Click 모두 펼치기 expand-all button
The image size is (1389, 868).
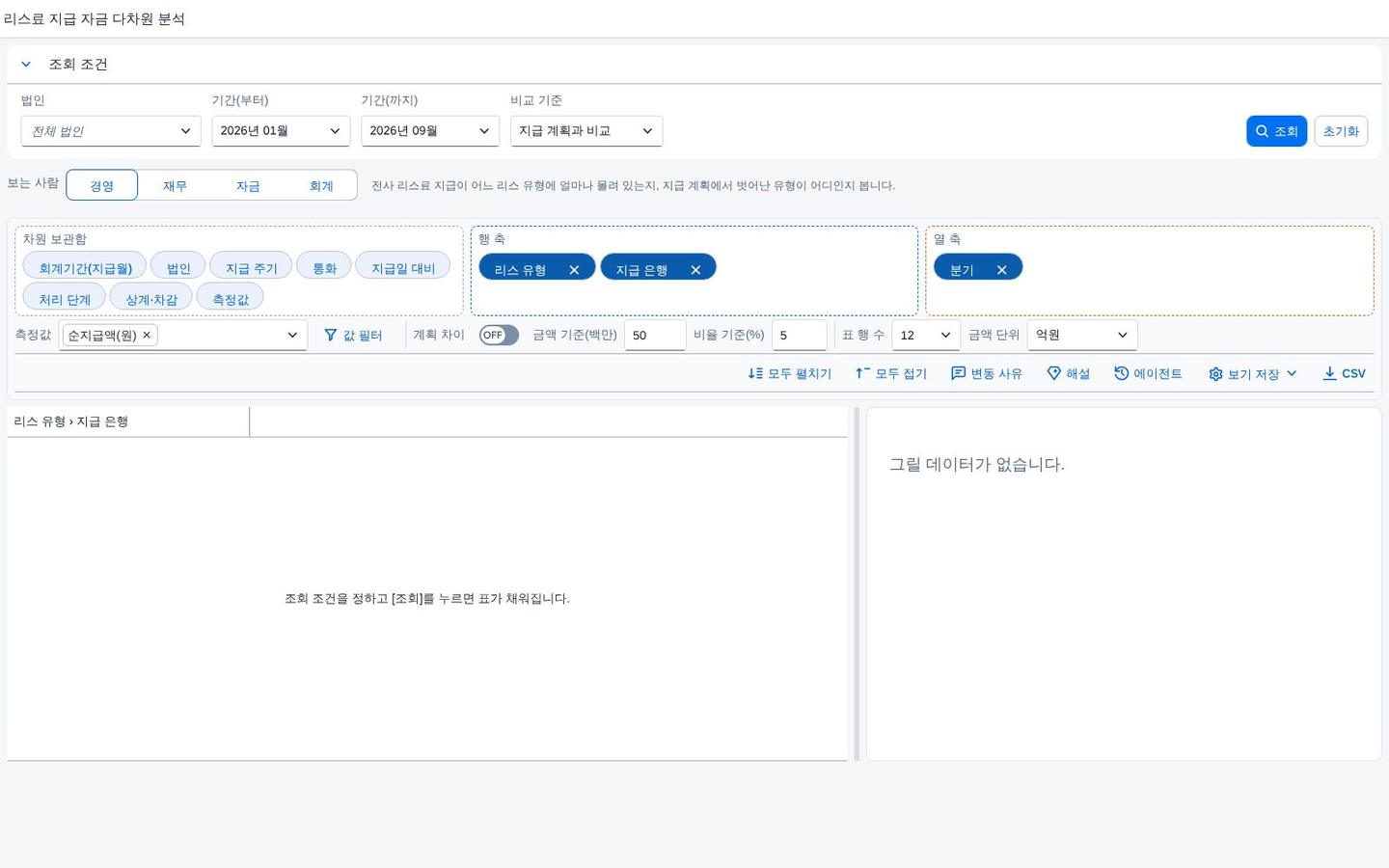pyautogui.click(x=789, y=373)
